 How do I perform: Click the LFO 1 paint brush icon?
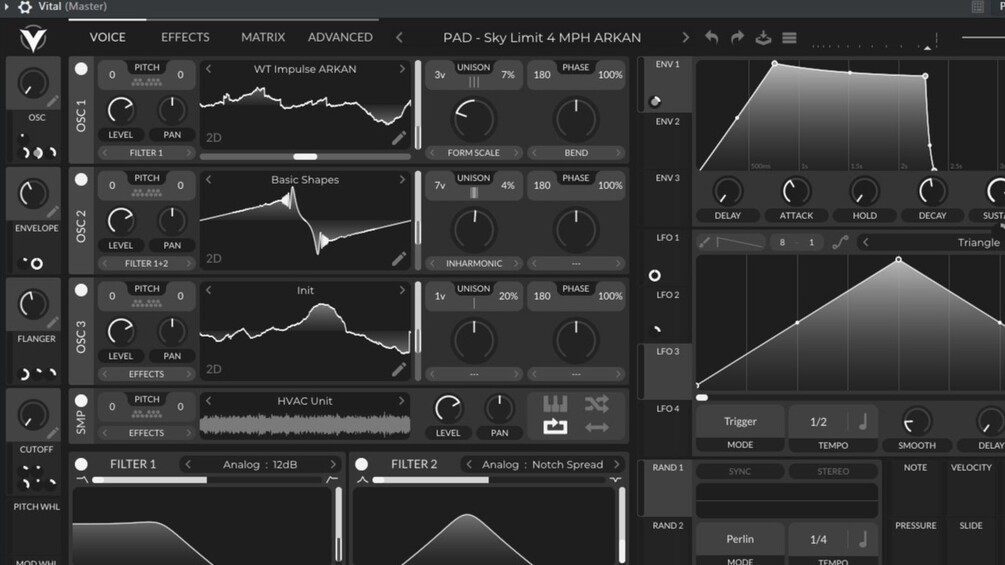click(x=704, y=242)
